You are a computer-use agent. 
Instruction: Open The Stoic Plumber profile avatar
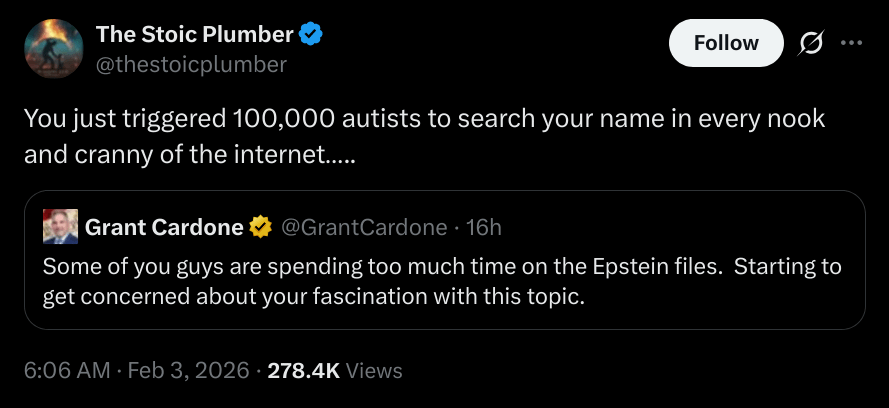[x=51, y=49]
